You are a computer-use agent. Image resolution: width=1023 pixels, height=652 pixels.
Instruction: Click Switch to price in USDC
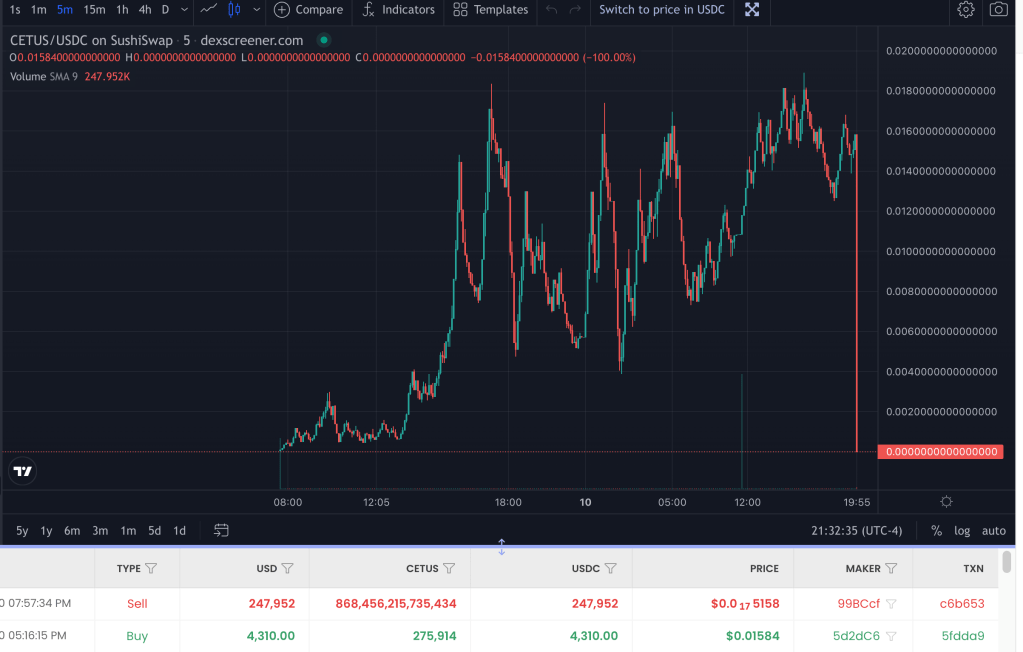pyautogui.click(x=661, y=10)
